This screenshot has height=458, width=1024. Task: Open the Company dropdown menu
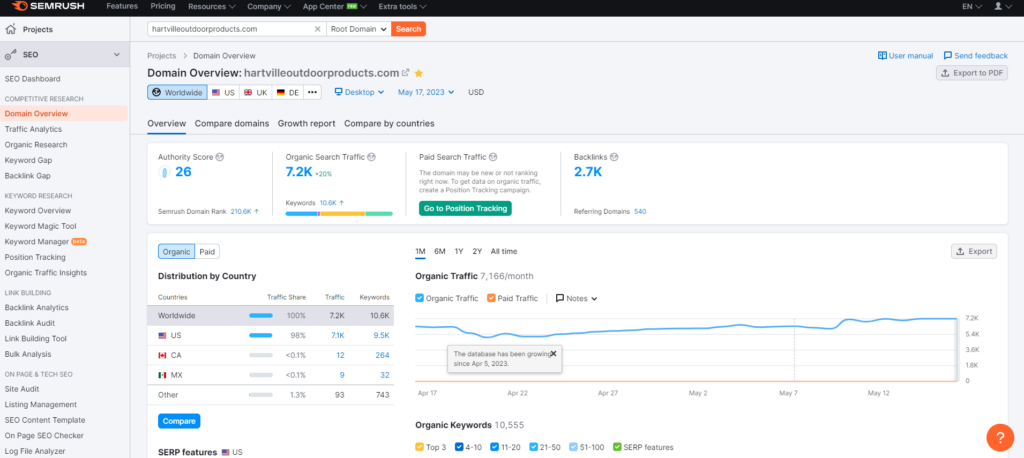(269, 7)
